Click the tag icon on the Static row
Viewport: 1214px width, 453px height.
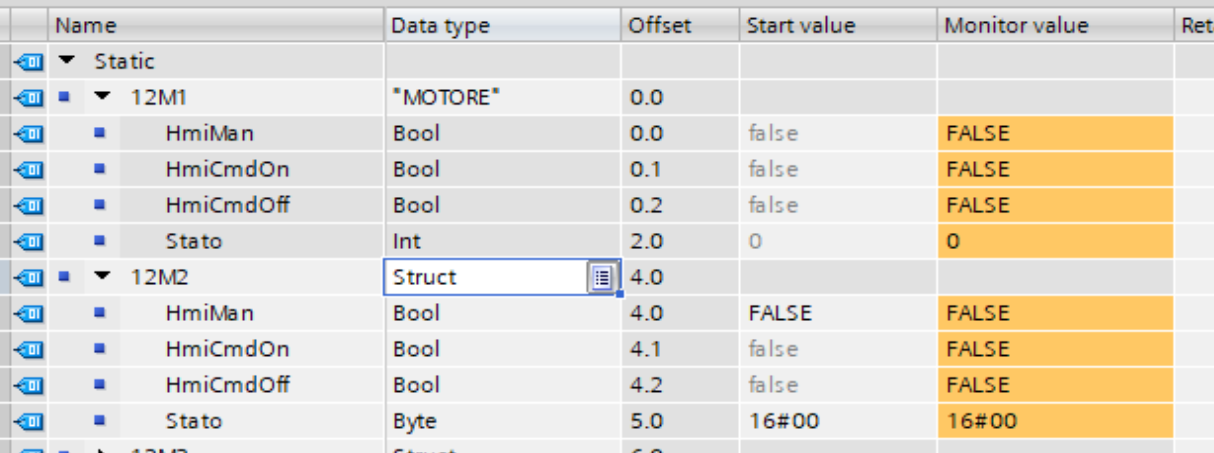(28, 62)
